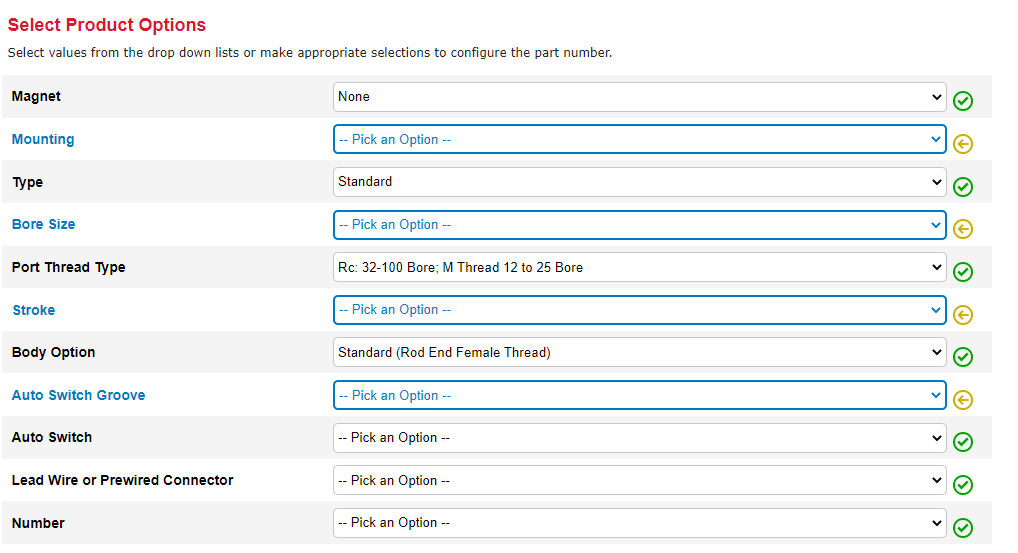Click the Mounting label link
Viewport: 1018px width, 553px height.
tap(43, 139)
